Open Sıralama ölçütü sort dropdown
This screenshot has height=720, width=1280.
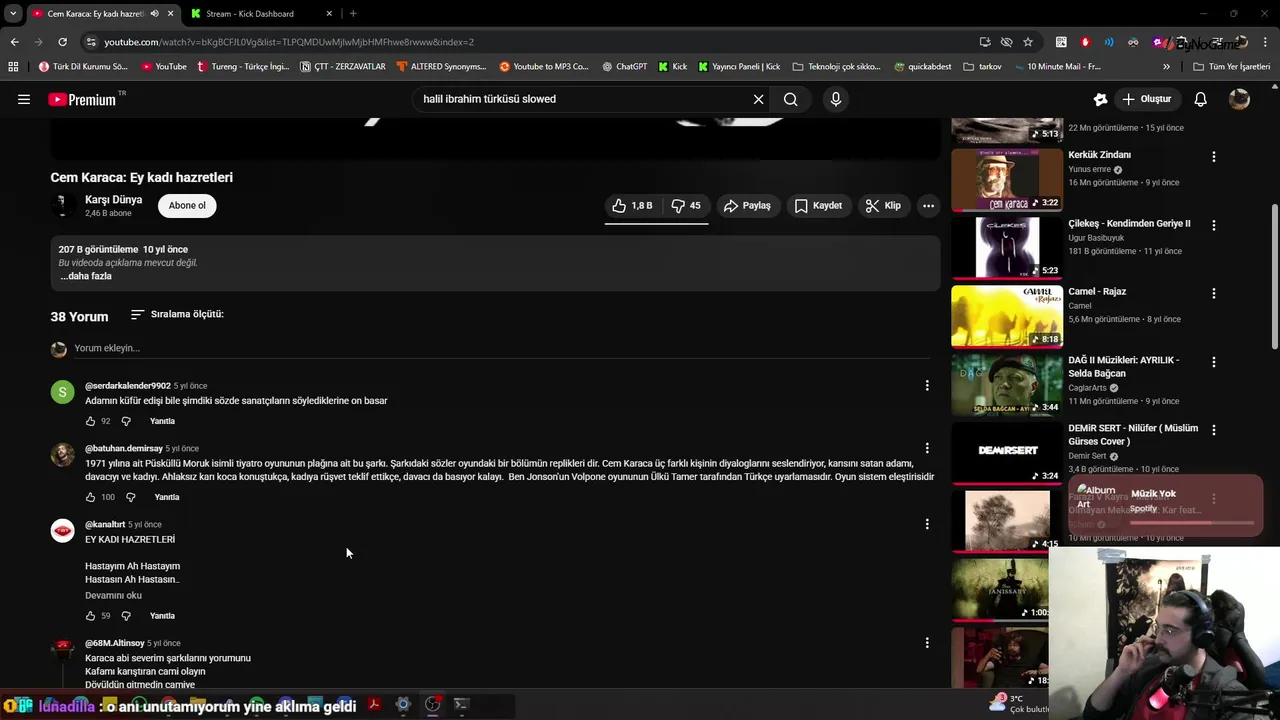(x=177, y=314)
